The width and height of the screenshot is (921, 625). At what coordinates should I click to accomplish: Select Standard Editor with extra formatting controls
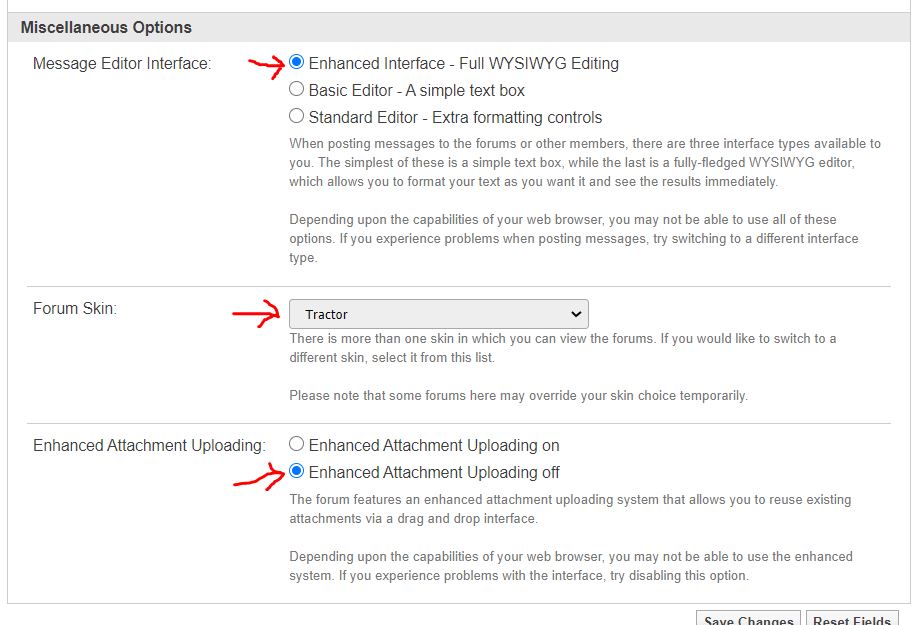coord(296,117)
